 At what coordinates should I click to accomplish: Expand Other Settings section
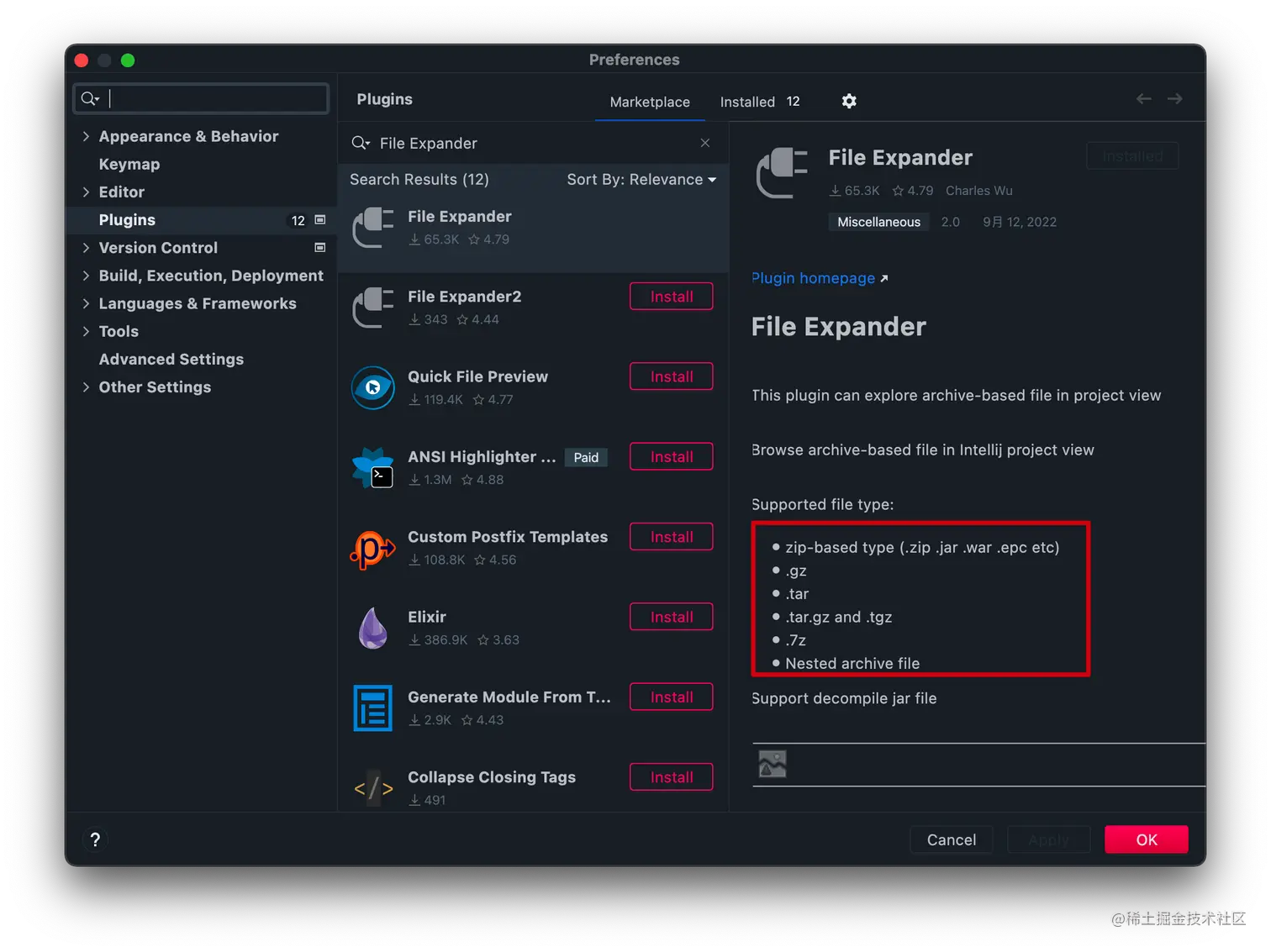point(86,387)
